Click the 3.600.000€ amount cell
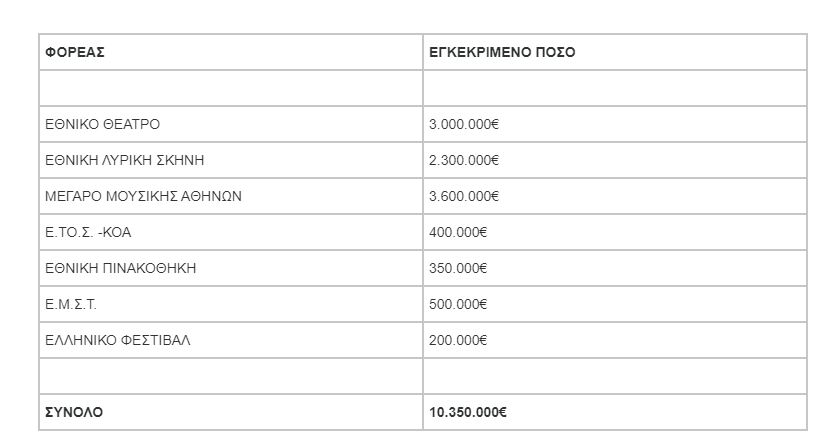 (464, 197)
